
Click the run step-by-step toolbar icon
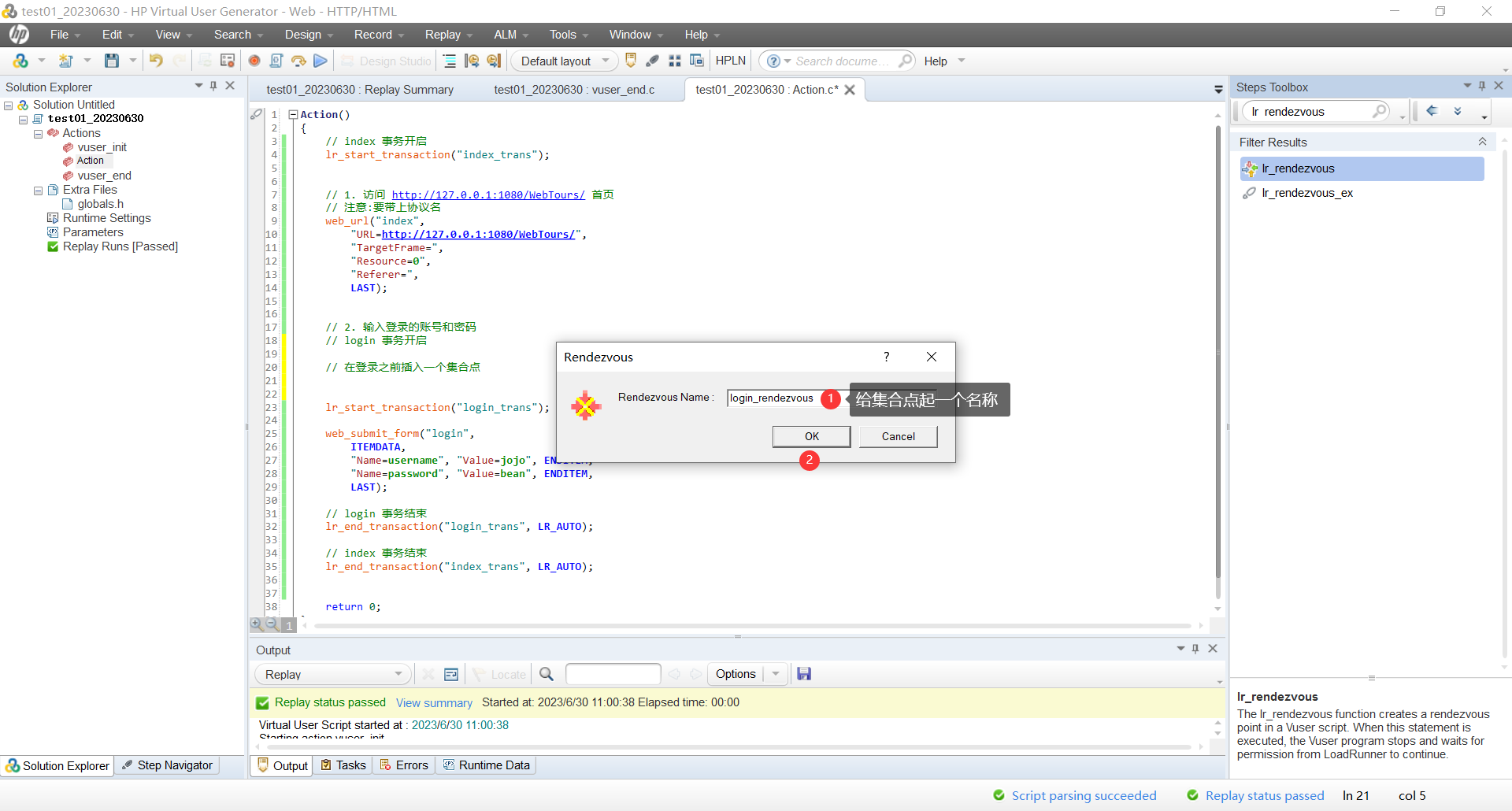pos(298,61)
